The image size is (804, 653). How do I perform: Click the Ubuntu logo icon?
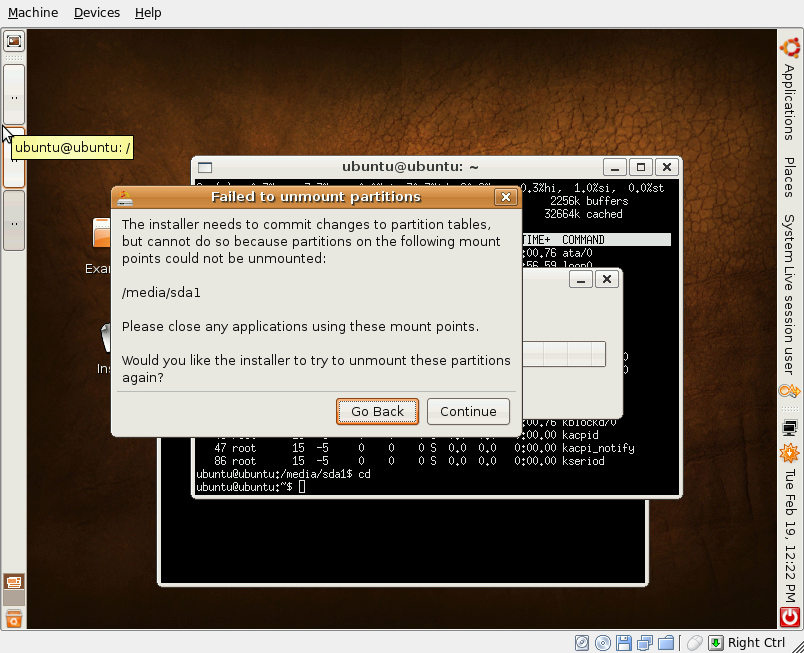[790, 48]
